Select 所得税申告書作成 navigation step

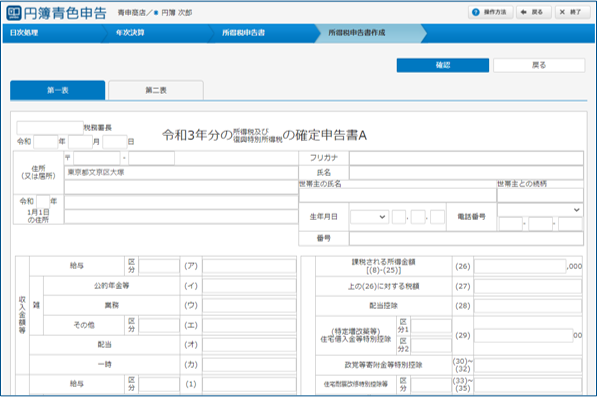click(x=371, y=33)
